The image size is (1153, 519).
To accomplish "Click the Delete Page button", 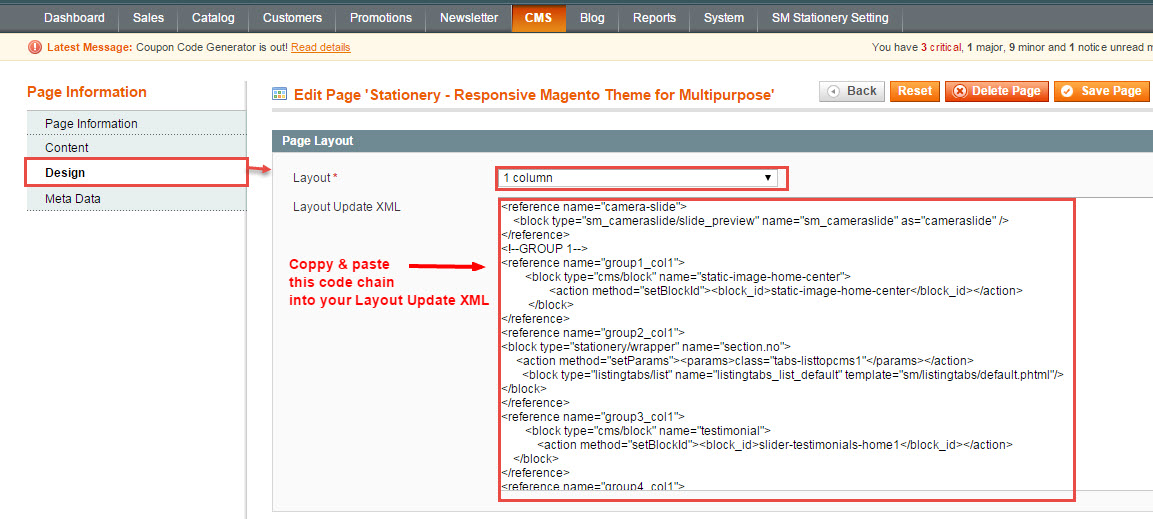I will tap(996, 91).
